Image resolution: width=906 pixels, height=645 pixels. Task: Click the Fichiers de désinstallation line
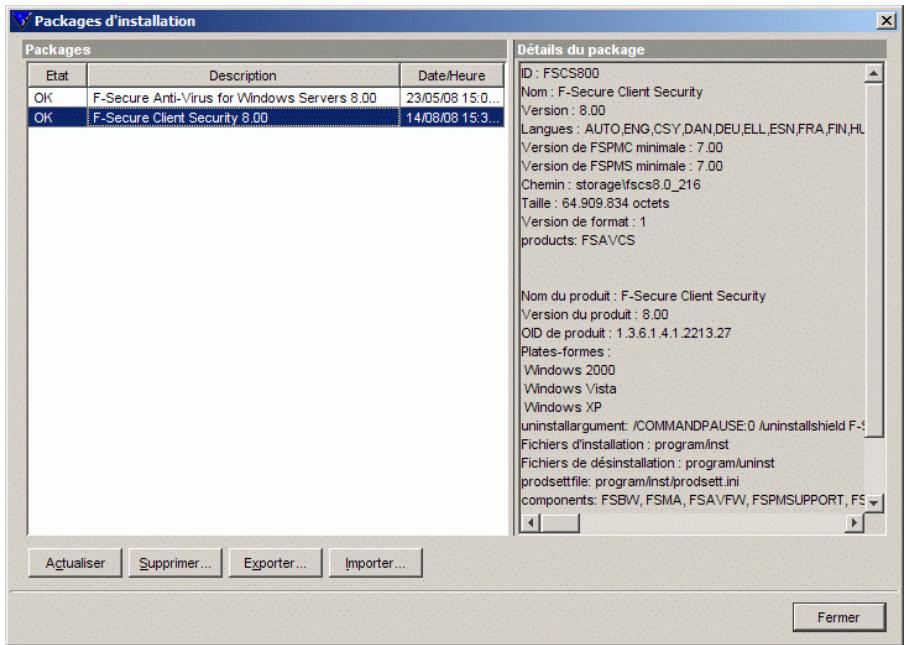(x=647, y=463)
